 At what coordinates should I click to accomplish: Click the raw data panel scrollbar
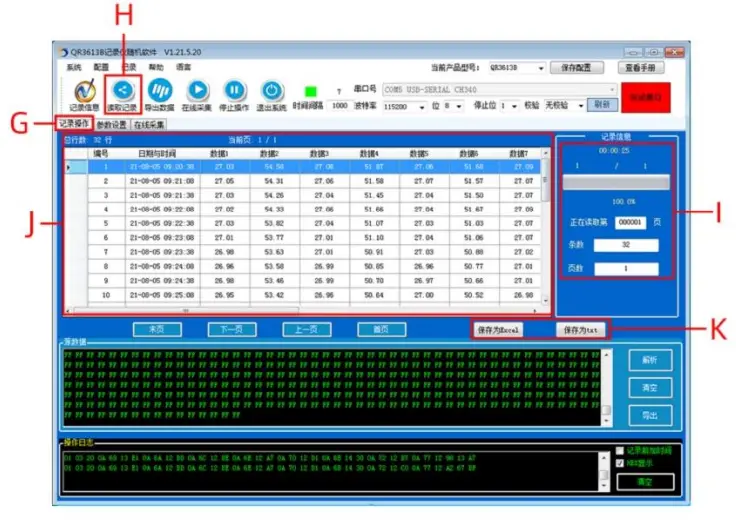[x=606, y=388]
